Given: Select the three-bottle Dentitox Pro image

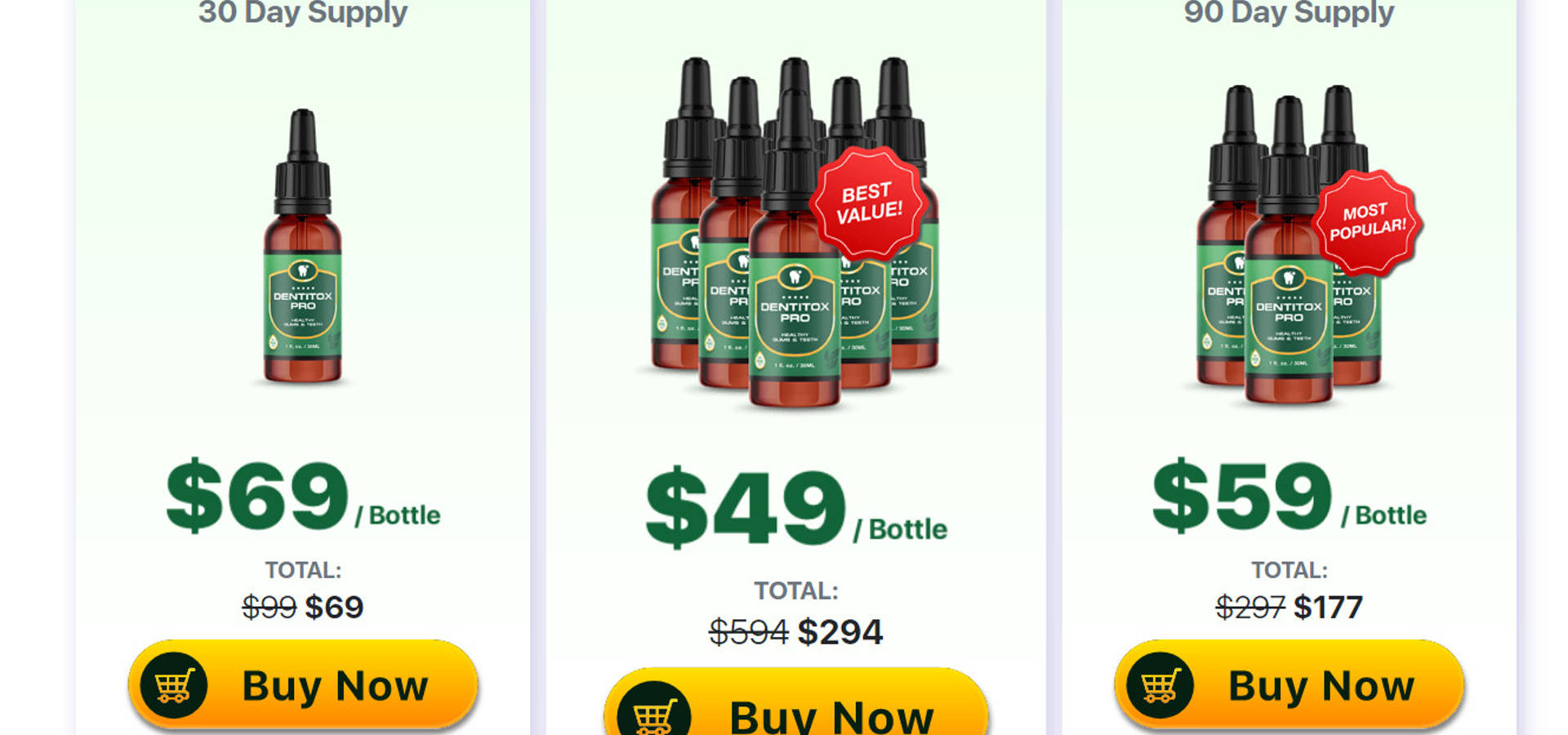Looking at the screenshot, I should tap(1290, 244).
